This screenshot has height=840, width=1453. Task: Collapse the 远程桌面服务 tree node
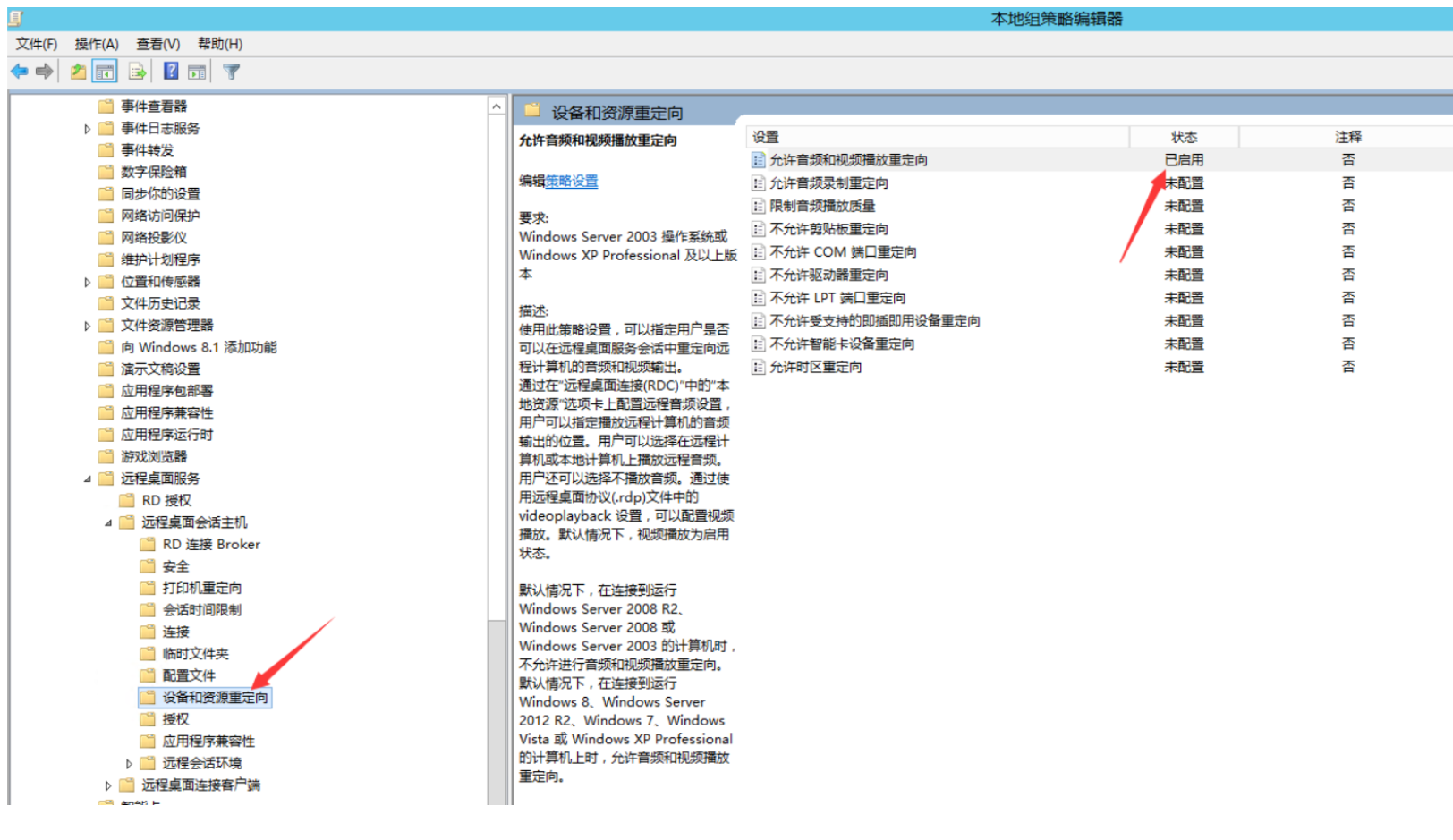[87, 479]
